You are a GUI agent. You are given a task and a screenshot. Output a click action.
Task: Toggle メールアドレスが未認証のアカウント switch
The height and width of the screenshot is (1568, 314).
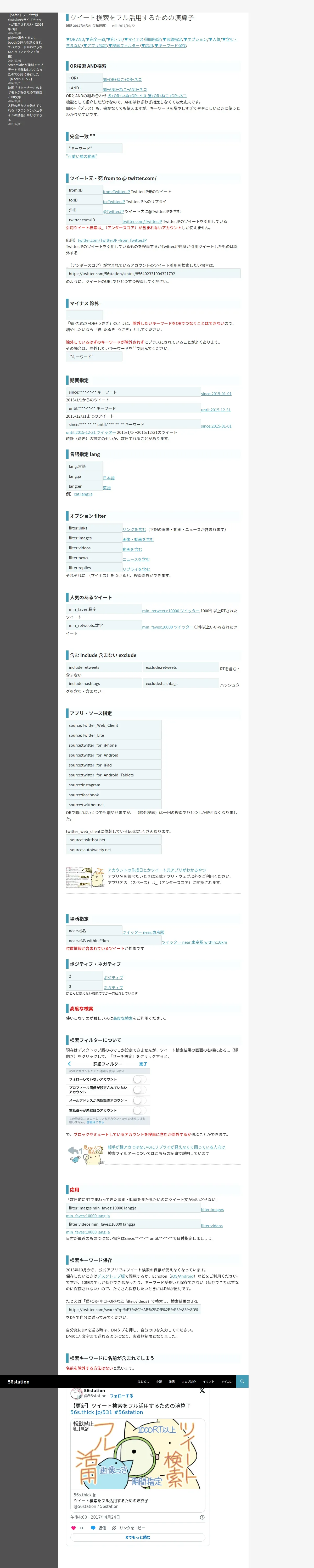coord(140,1100)
